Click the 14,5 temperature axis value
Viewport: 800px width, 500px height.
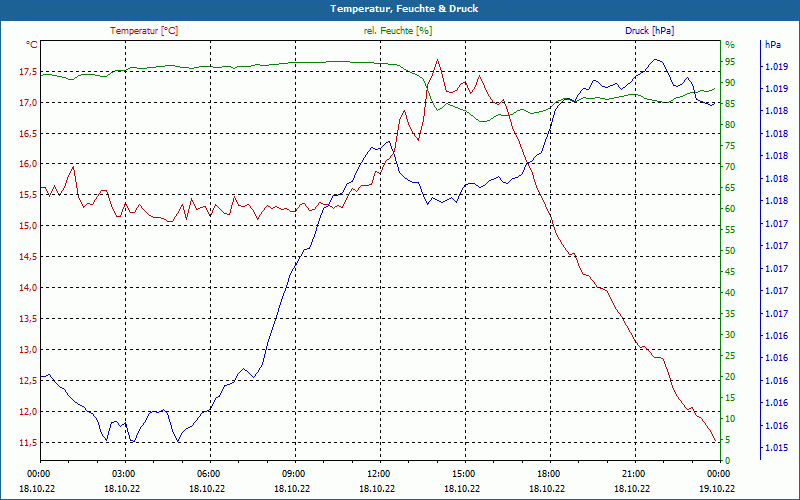point(28,257)
